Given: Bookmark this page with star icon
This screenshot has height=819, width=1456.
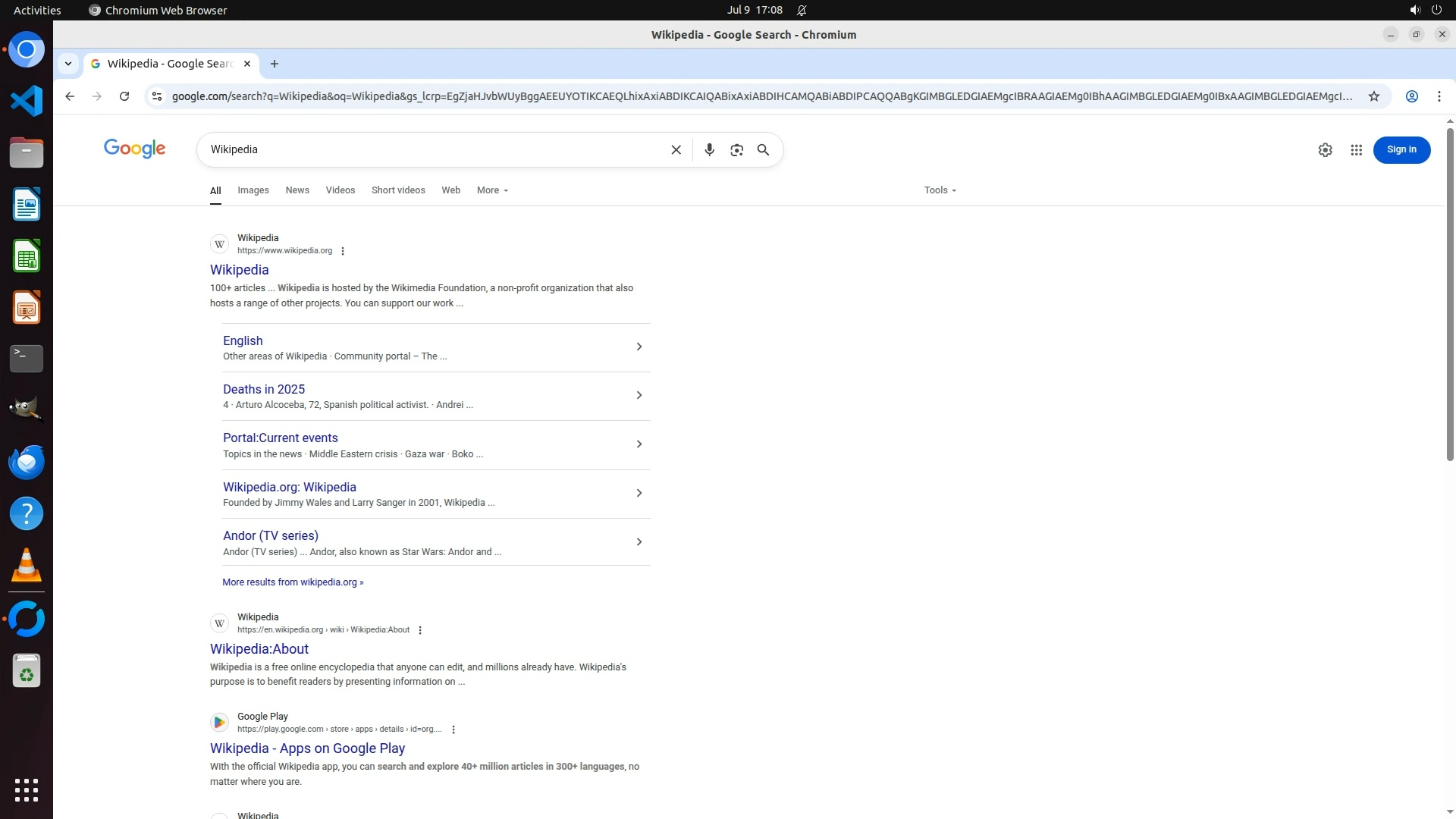Looking at the screenshot, I should [x=1373, y=96].
